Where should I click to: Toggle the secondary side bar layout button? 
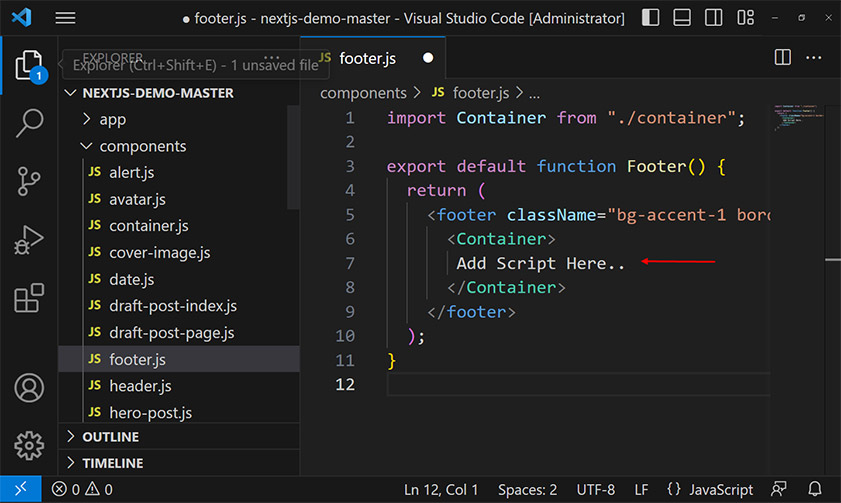[713, 18]
